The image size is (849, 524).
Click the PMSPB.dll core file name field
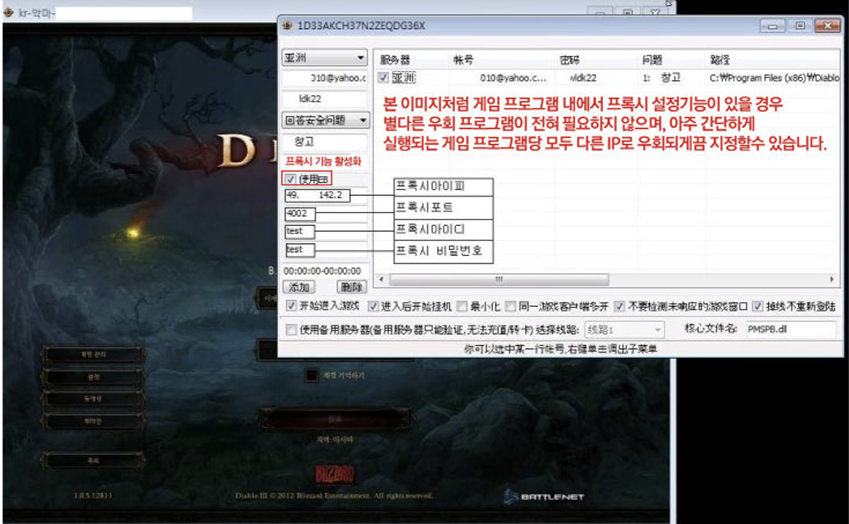pyautogui.click(x=791, y=329)
